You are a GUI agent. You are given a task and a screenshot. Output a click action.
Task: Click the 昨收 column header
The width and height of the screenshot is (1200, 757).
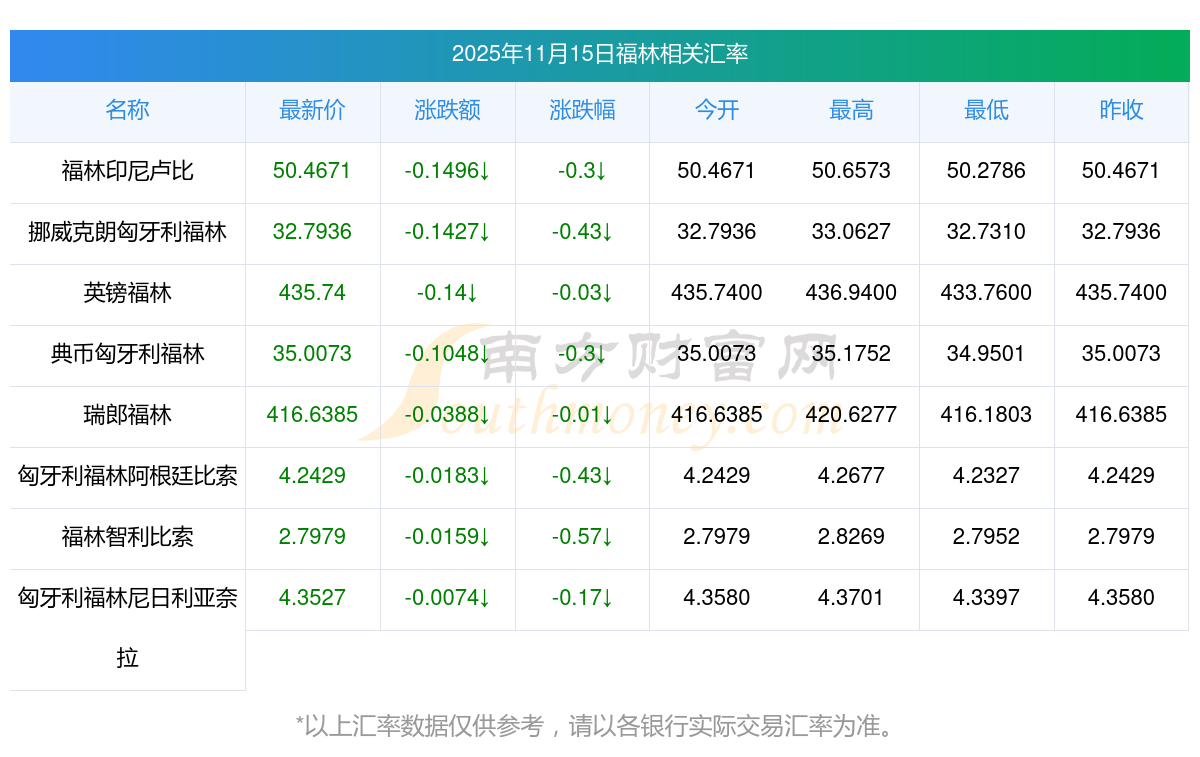[1121, 111]
